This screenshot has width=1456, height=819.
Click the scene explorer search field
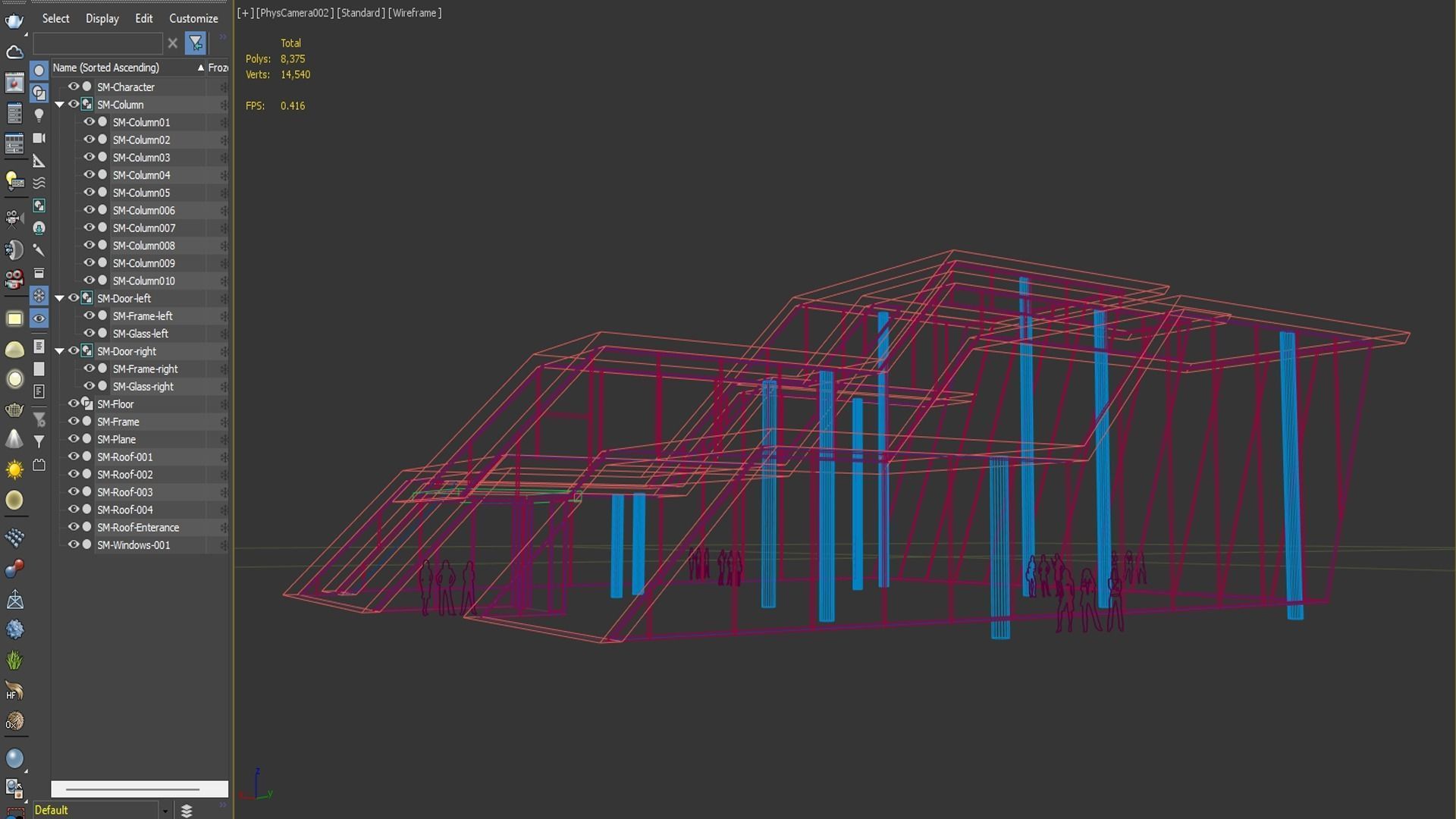point(97,43)
